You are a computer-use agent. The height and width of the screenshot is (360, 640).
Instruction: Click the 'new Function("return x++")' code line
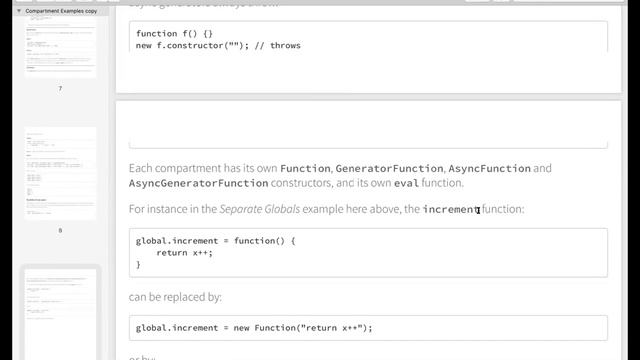[x=254, y=328]
